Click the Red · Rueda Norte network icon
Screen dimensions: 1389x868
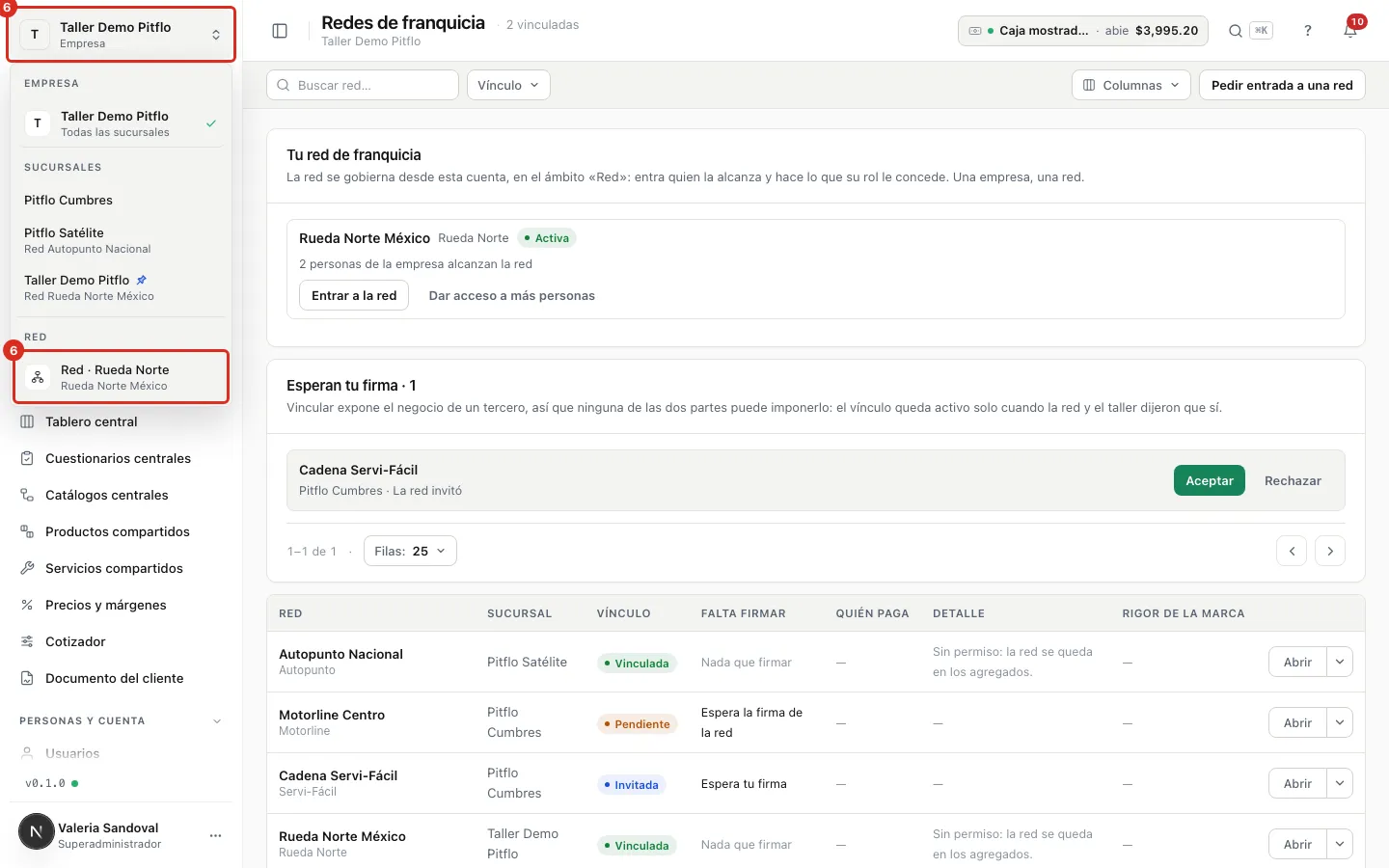[38, 377]
